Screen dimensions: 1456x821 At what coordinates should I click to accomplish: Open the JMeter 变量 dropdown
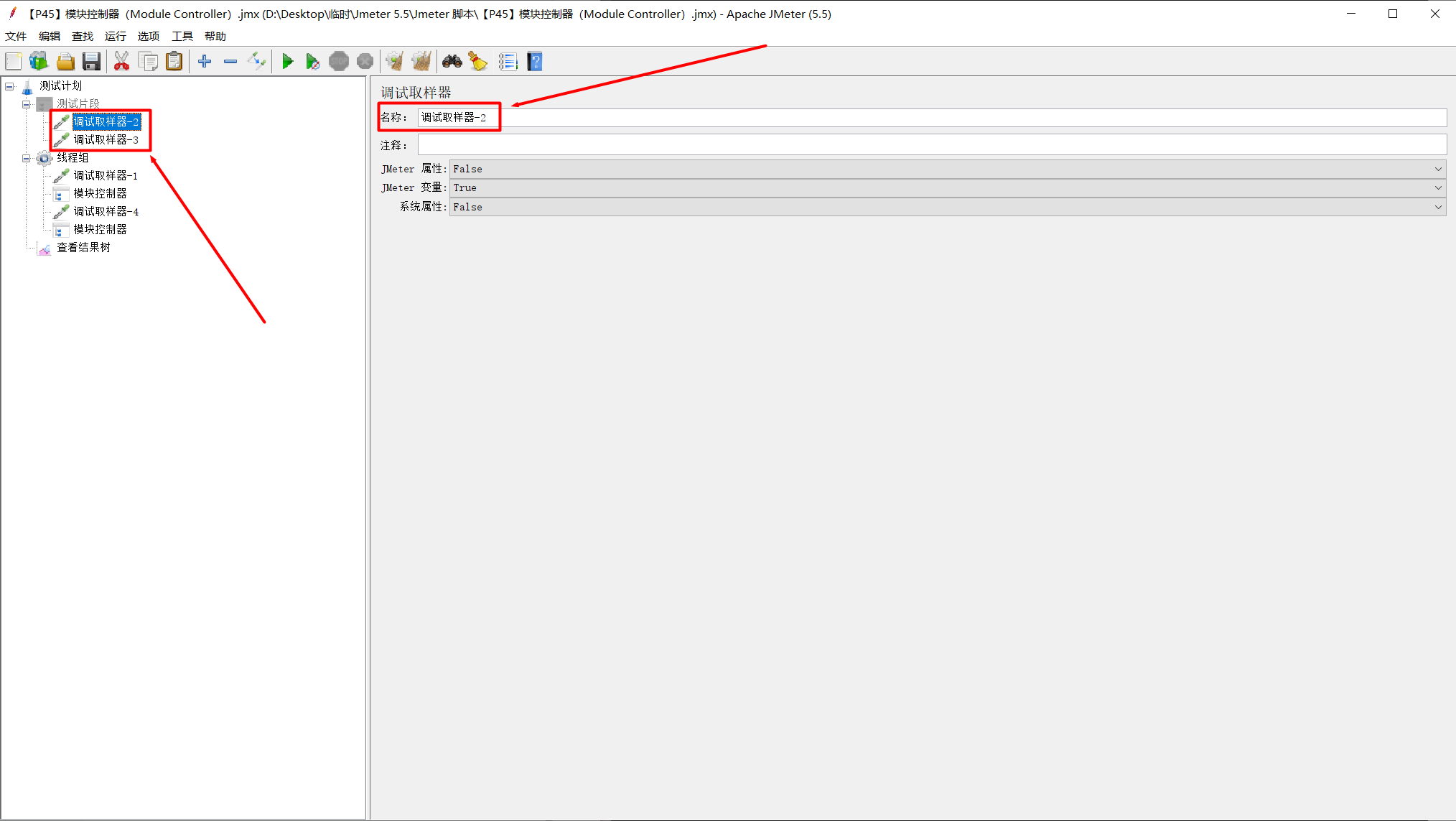coord(947,187)
